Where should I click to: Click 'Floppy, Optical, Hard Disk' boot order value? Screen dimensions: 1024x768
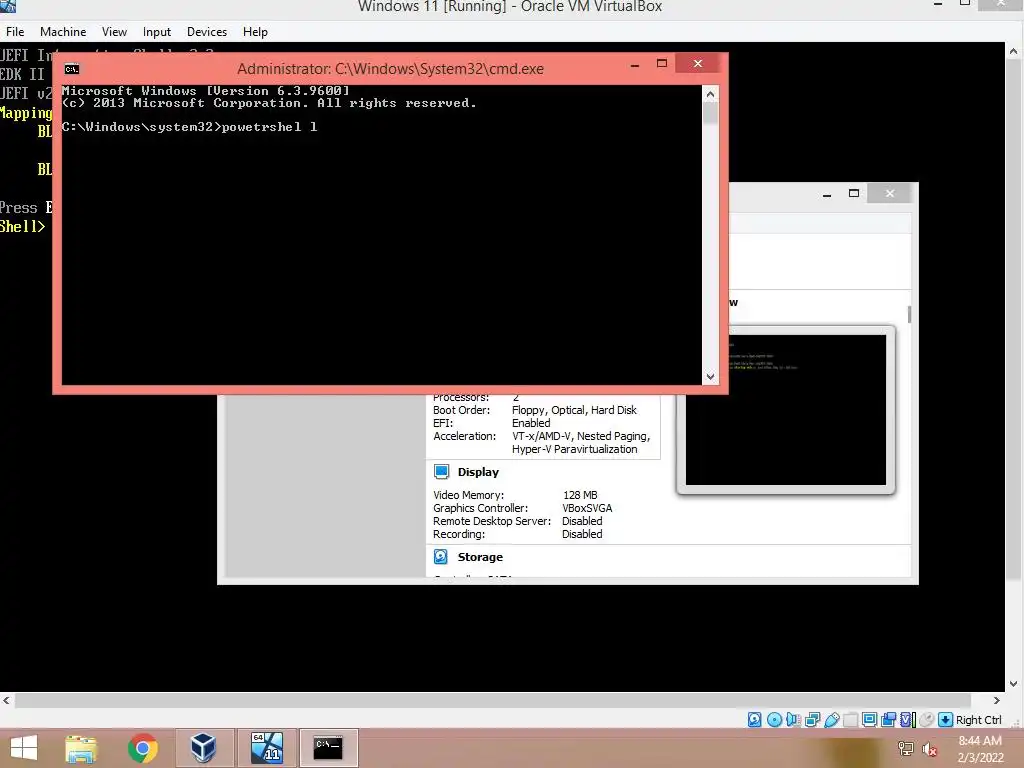pyautogui.click(x=574, y=410)
